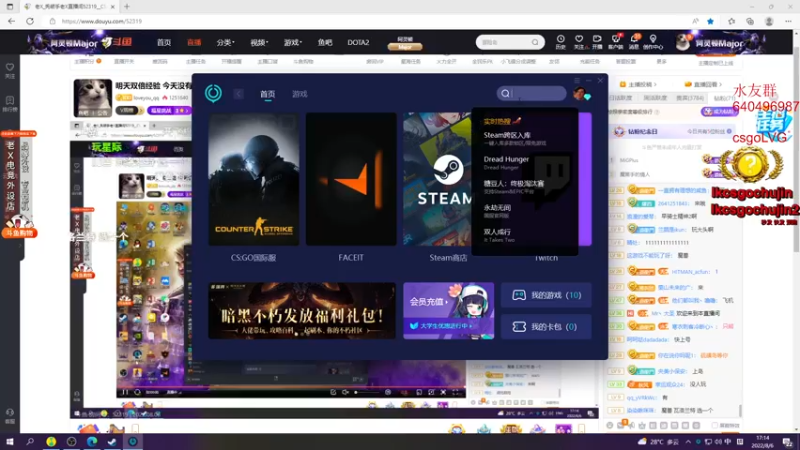Click the cat streamer avatar
This screenshot has height=450, width=800.
pyautogui.click(x=92, y=98)
